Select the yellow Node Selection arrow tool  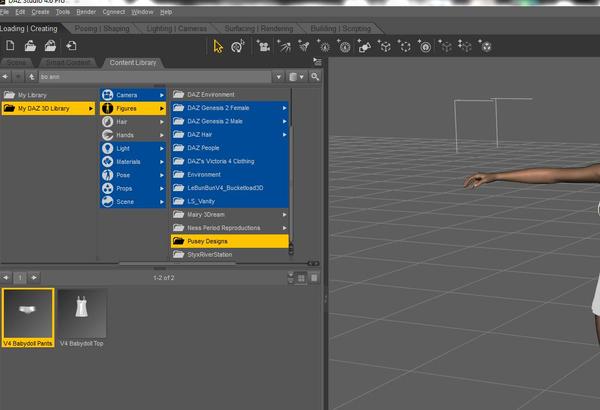pos(218,47)
